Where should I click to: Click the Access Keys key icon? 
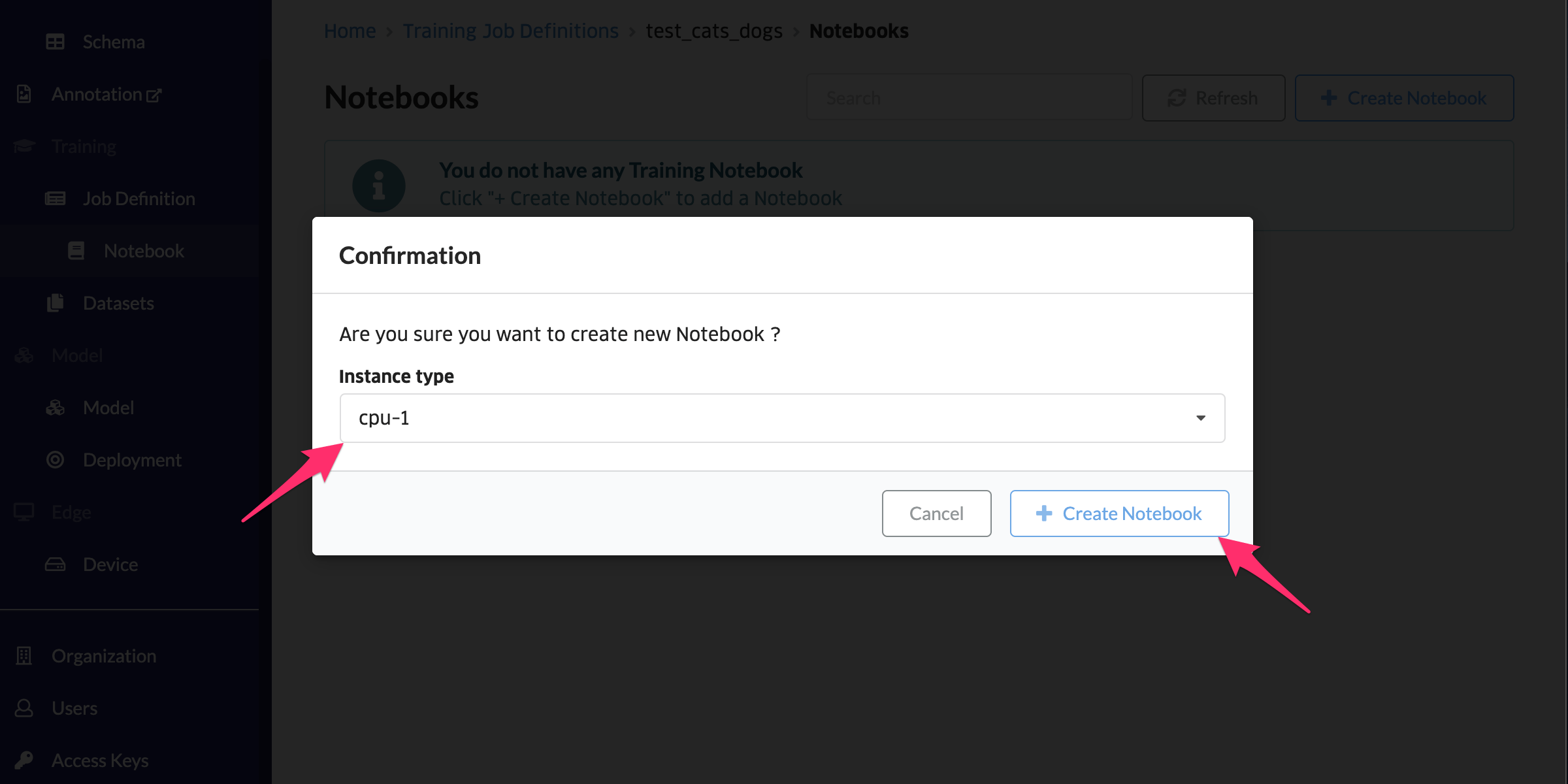(24, 760)
